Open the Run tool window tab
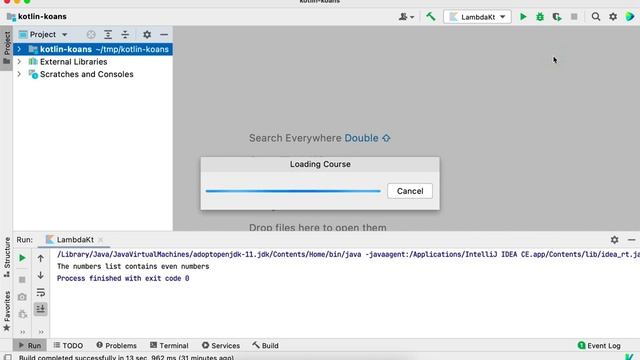The height and width of the screenshot is (360, 640). coord(30,345)
